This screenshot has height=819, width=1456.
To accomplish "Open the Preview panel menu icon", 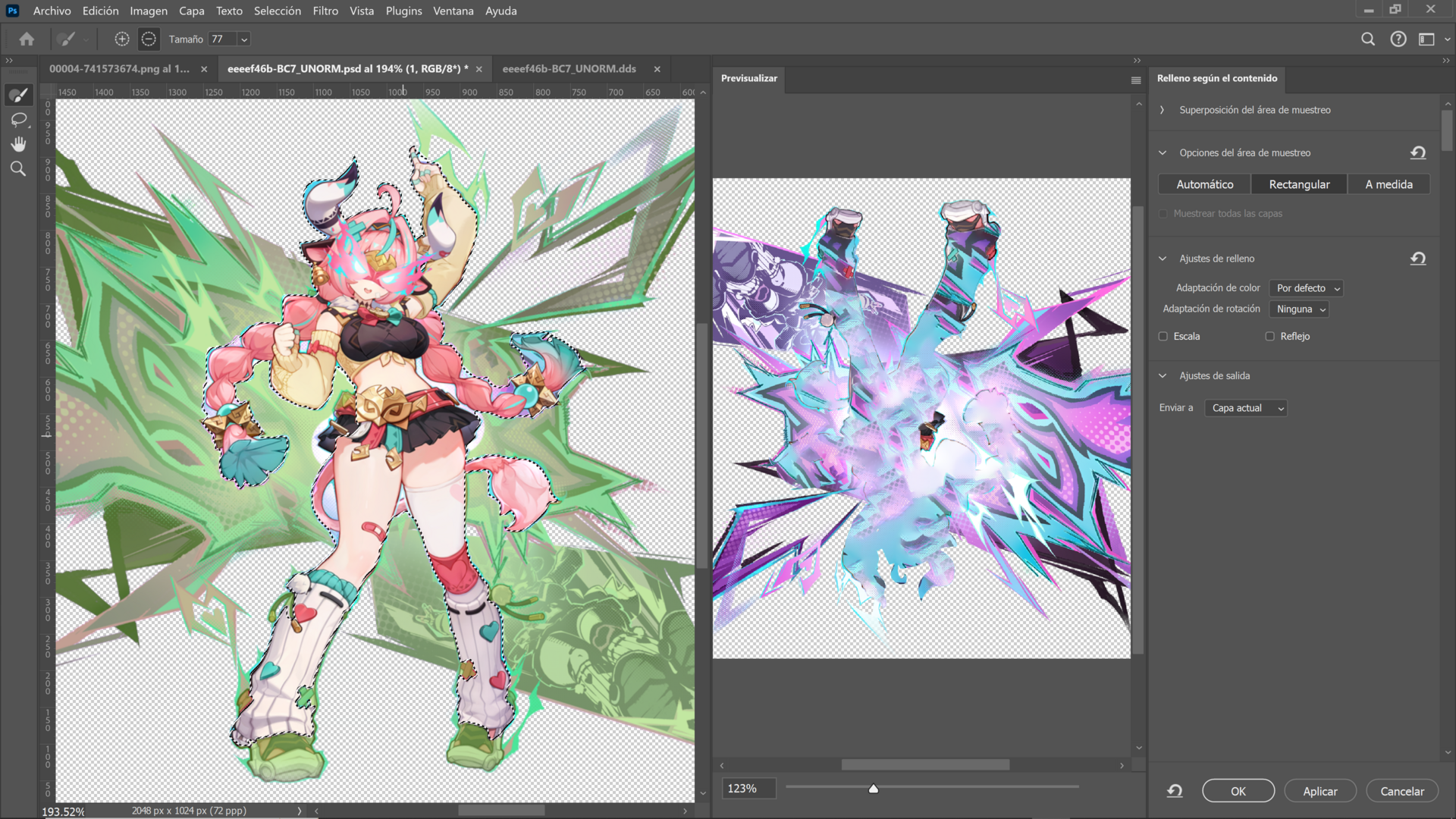I will point(1136,80).
